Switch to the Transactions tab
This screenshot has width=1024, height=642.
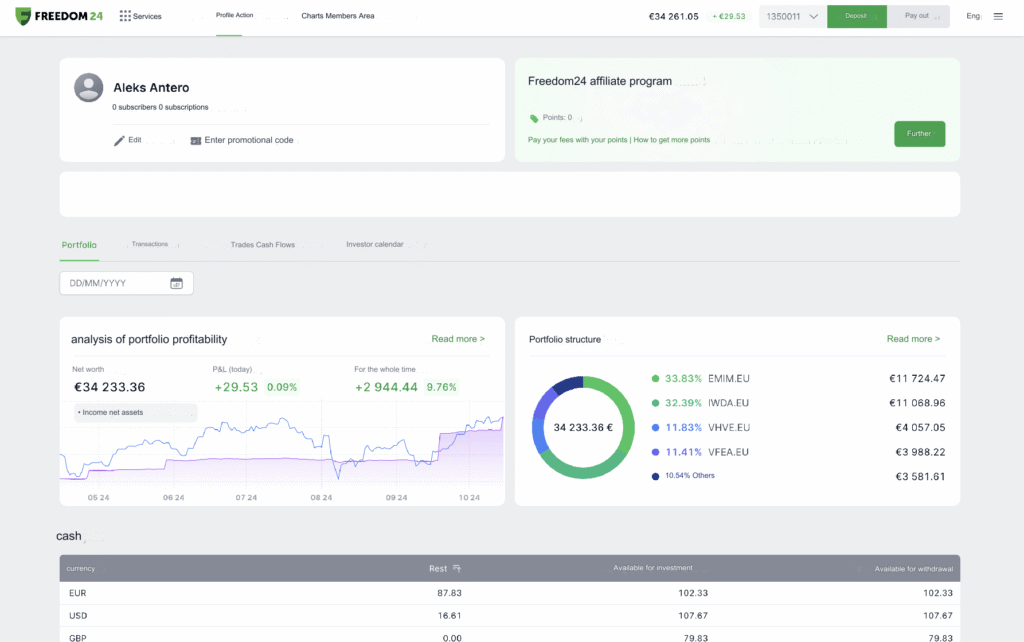150,243
